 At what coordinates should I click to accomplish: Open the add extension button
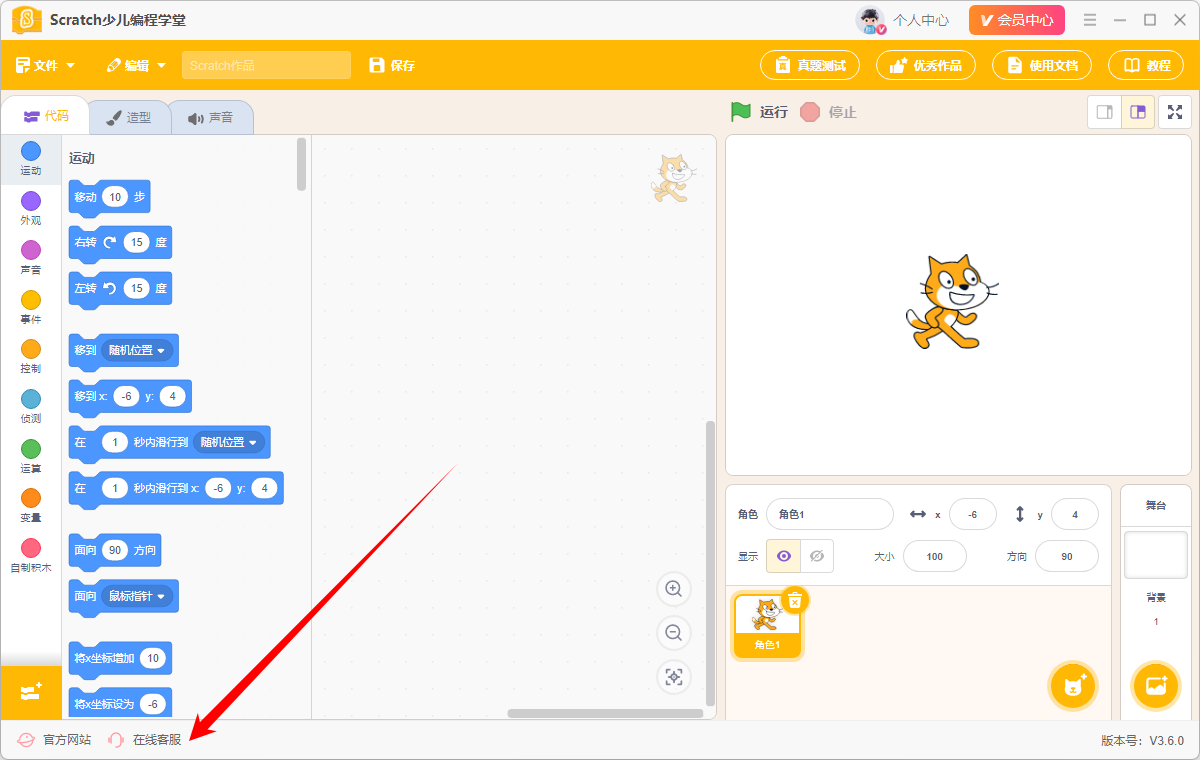[31, 692]
